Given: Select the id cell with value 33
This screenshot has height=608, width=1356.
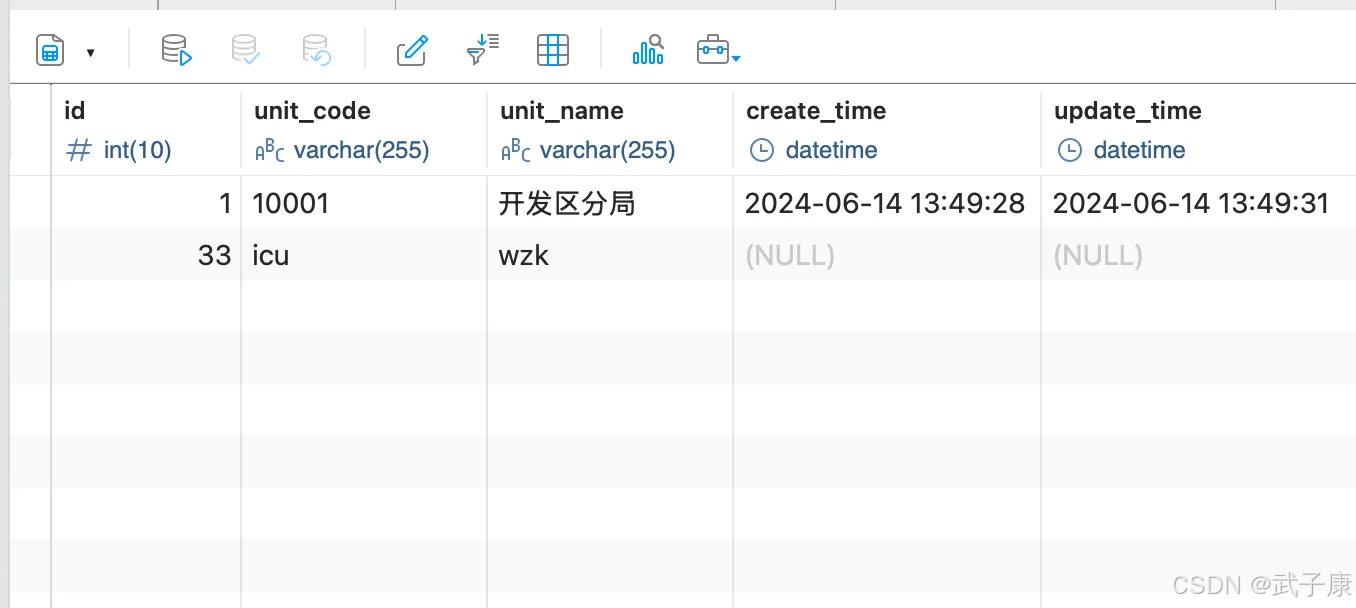Looking at the screenshot, I should click(146, 255).
